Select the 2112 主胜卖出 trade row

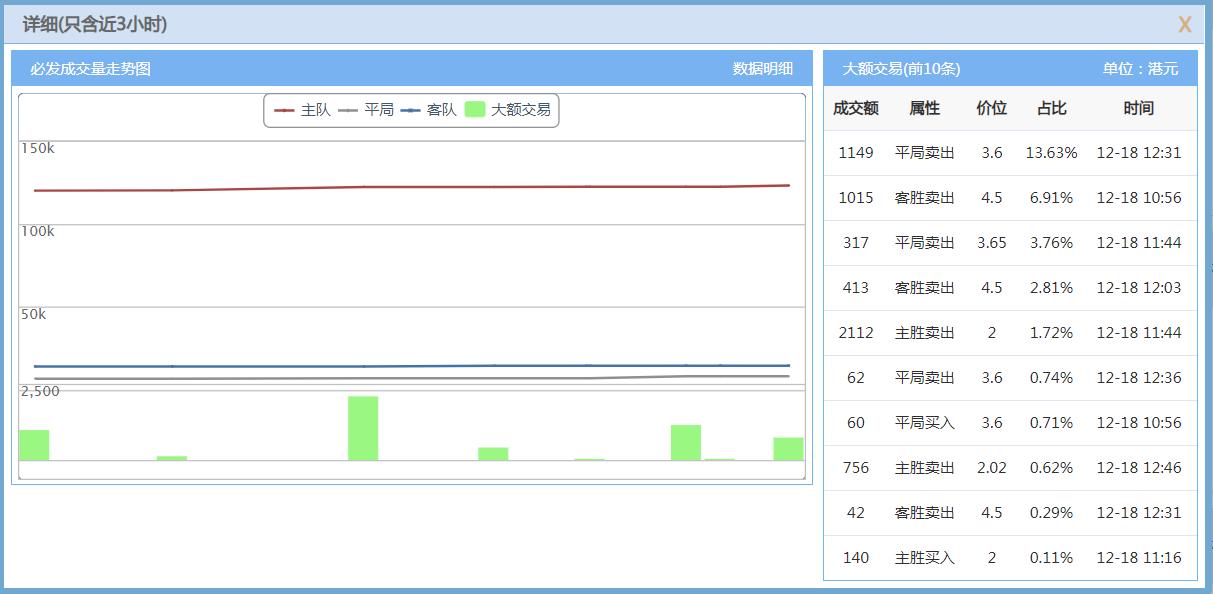pos(1000,332)
